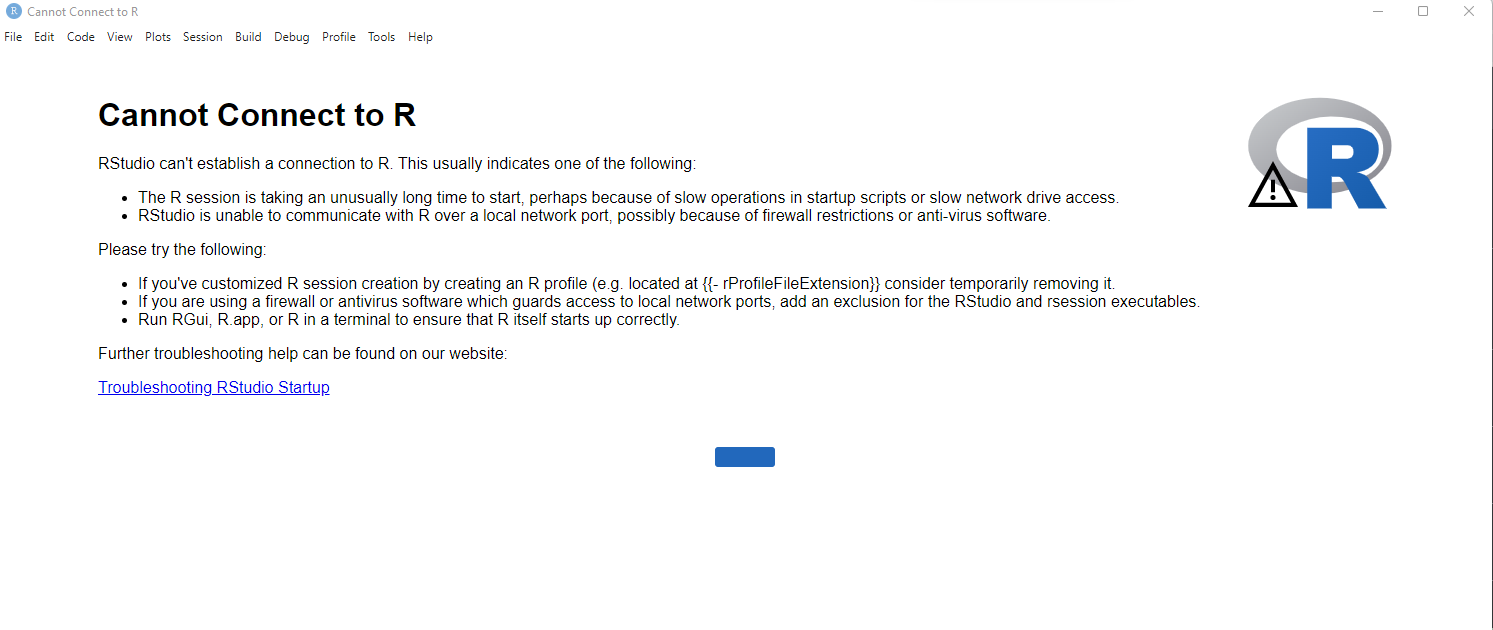Select the Cannot Connect to R heading
1493x630 pixels.
[x=256, y=115]
